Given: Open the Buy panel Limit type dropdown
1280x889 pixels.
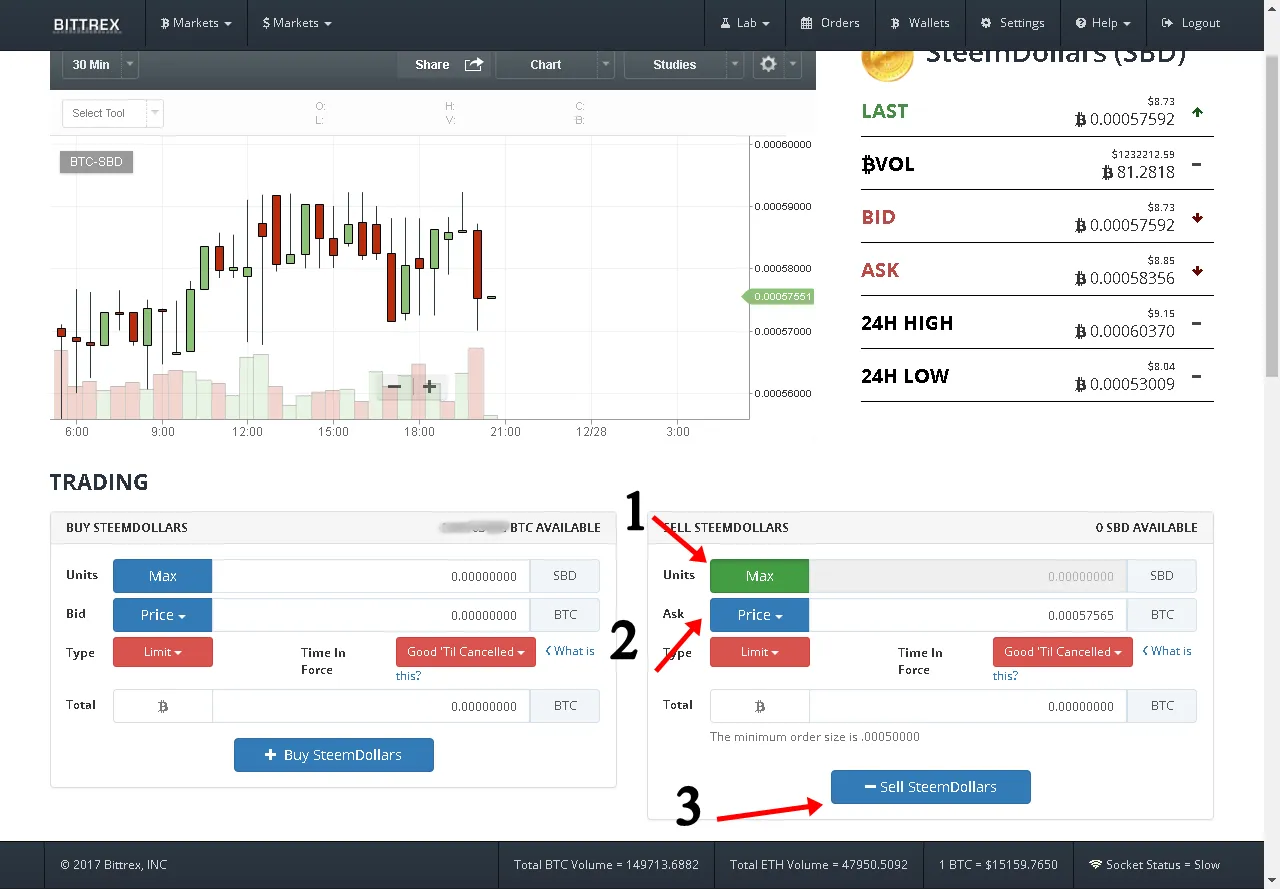Looking at the screenshot, I should 163,652.
